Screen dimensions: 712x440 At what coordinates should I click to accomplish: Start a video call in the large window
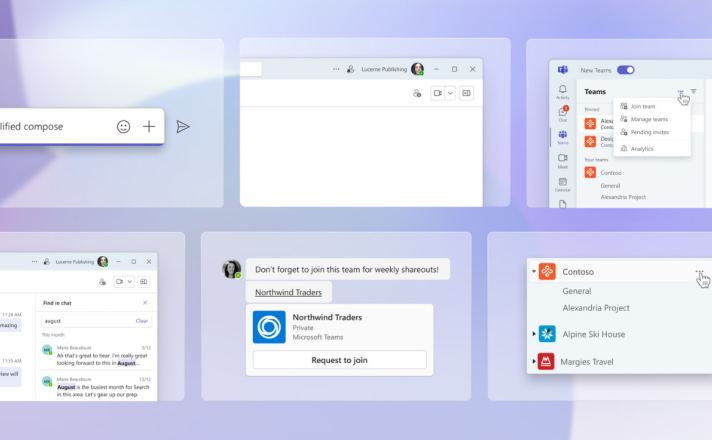point(438,93)
